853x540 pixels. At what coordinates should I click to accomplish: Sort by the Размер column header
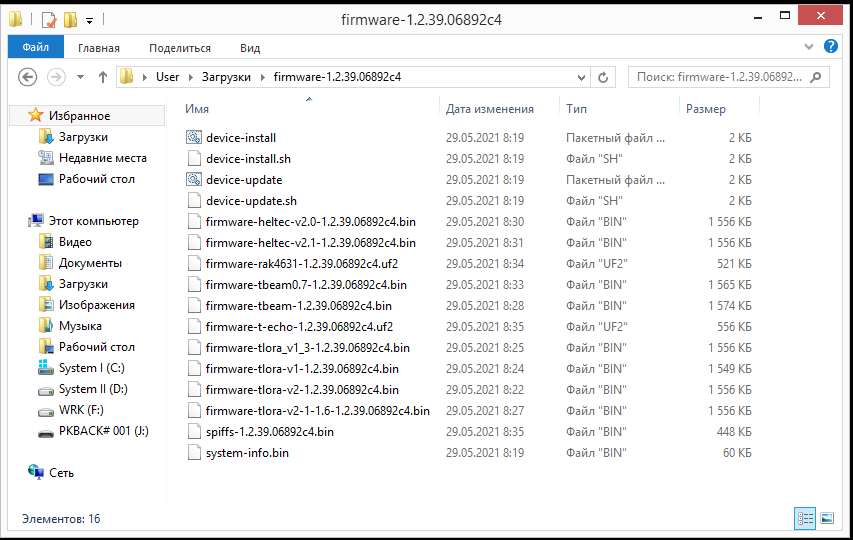[706, 109]
